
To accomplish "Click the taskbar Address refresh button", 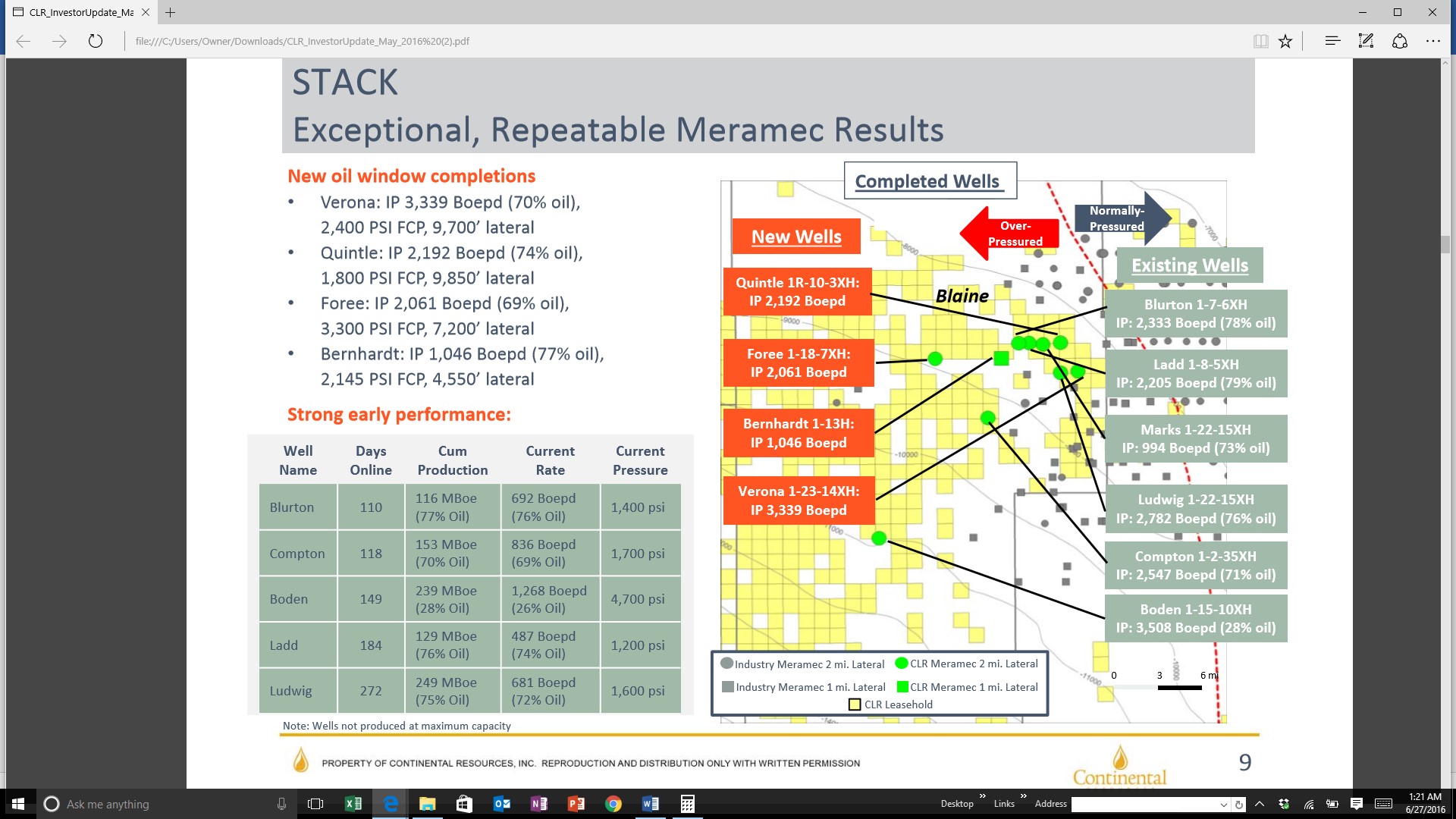I will coord(1239,805).
